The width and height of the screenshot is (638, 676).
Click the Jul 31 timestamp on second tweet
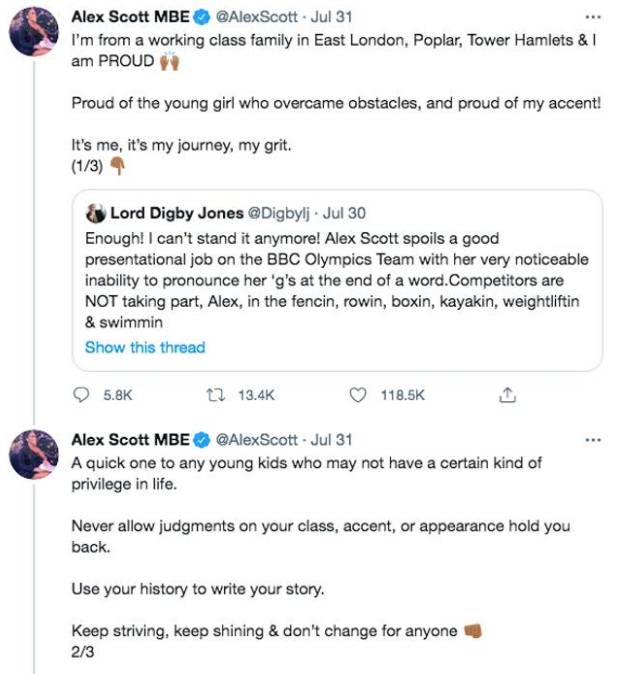331,440
